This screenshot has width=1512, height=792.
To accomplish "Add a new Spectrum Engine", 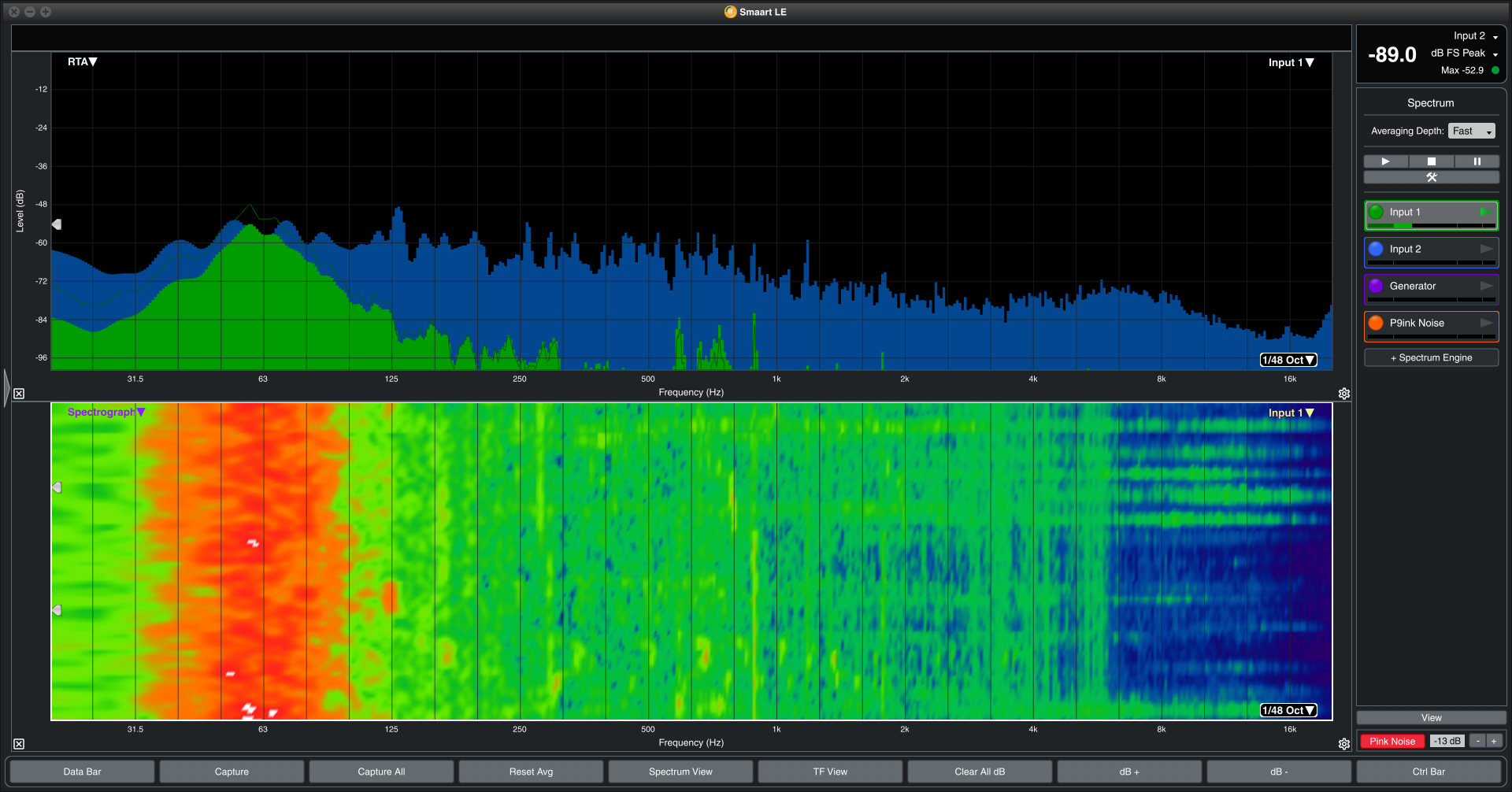I will click(1431, 357).
